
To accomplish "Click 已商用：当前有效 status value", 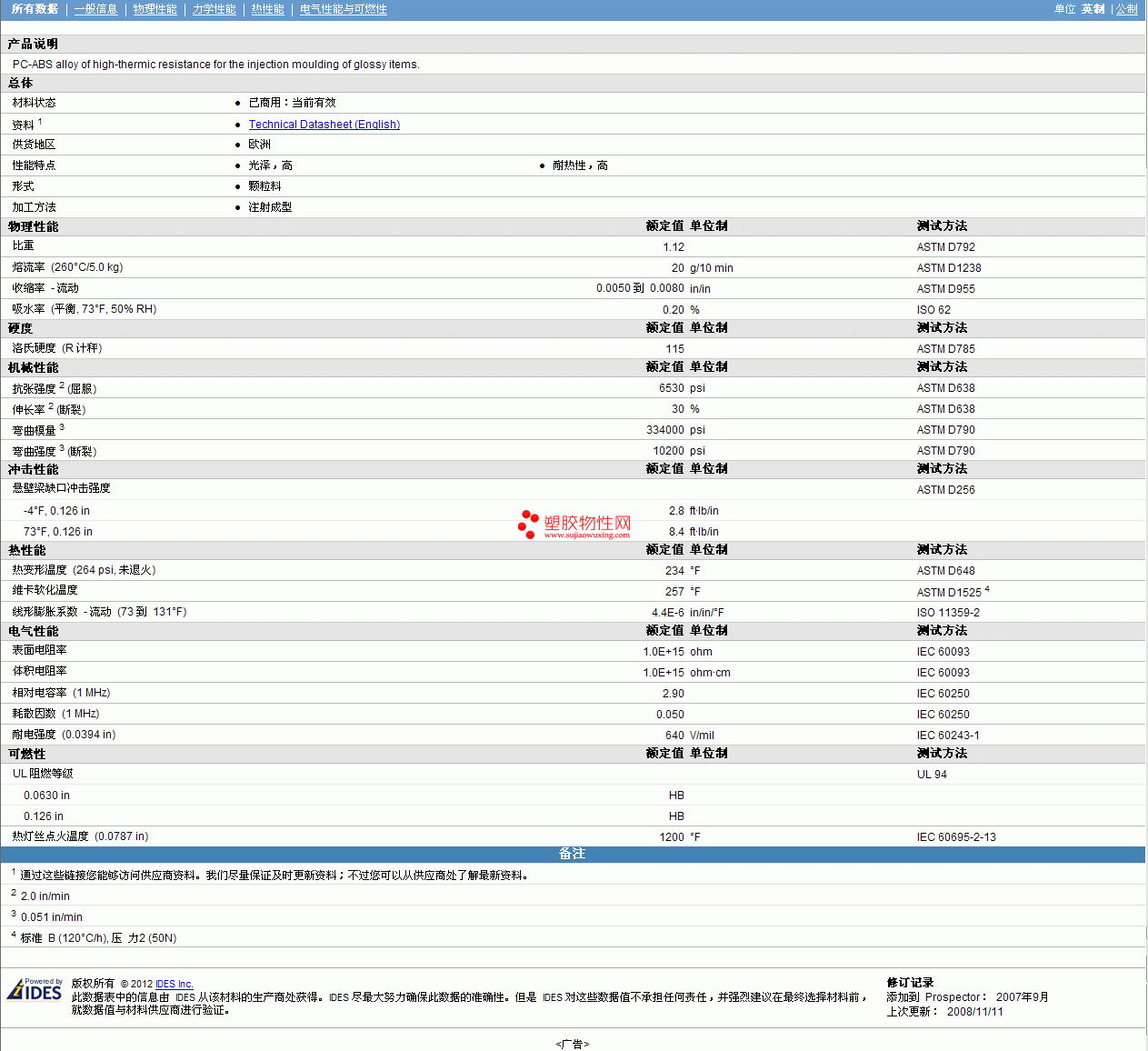I will 292,103.
